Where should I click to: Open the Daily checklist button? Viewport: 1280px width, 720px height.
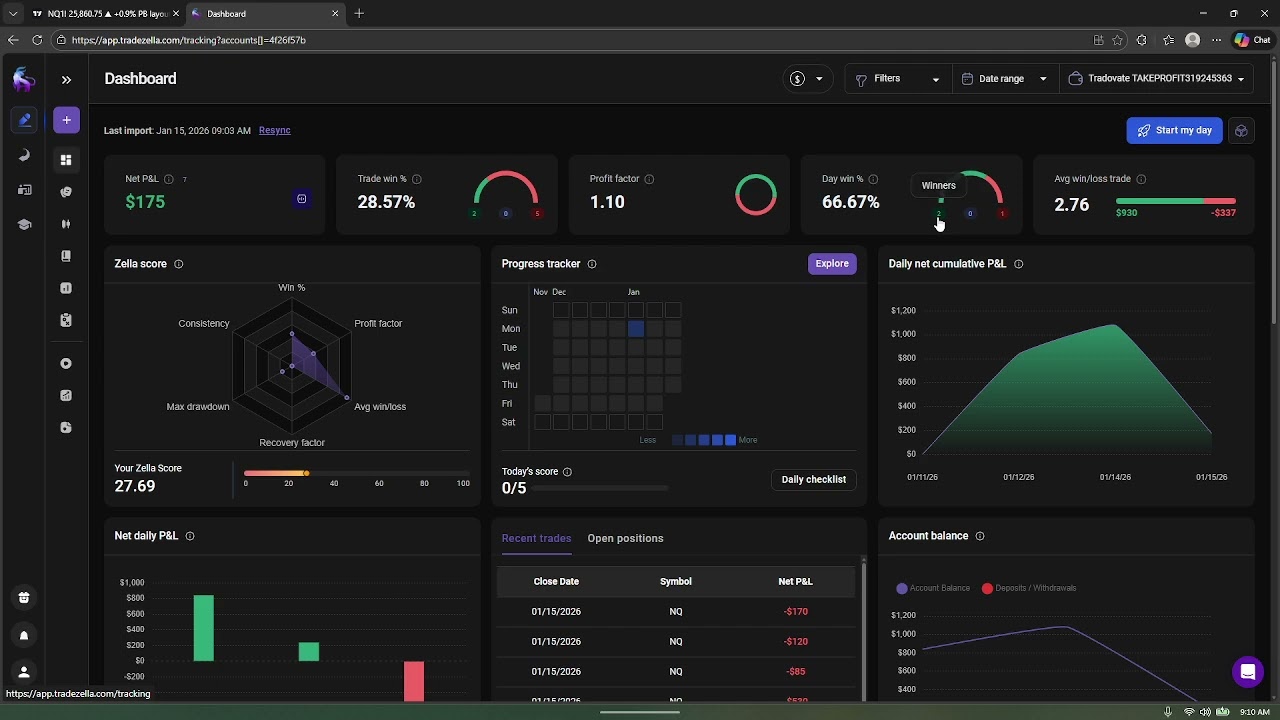(813, 480)
